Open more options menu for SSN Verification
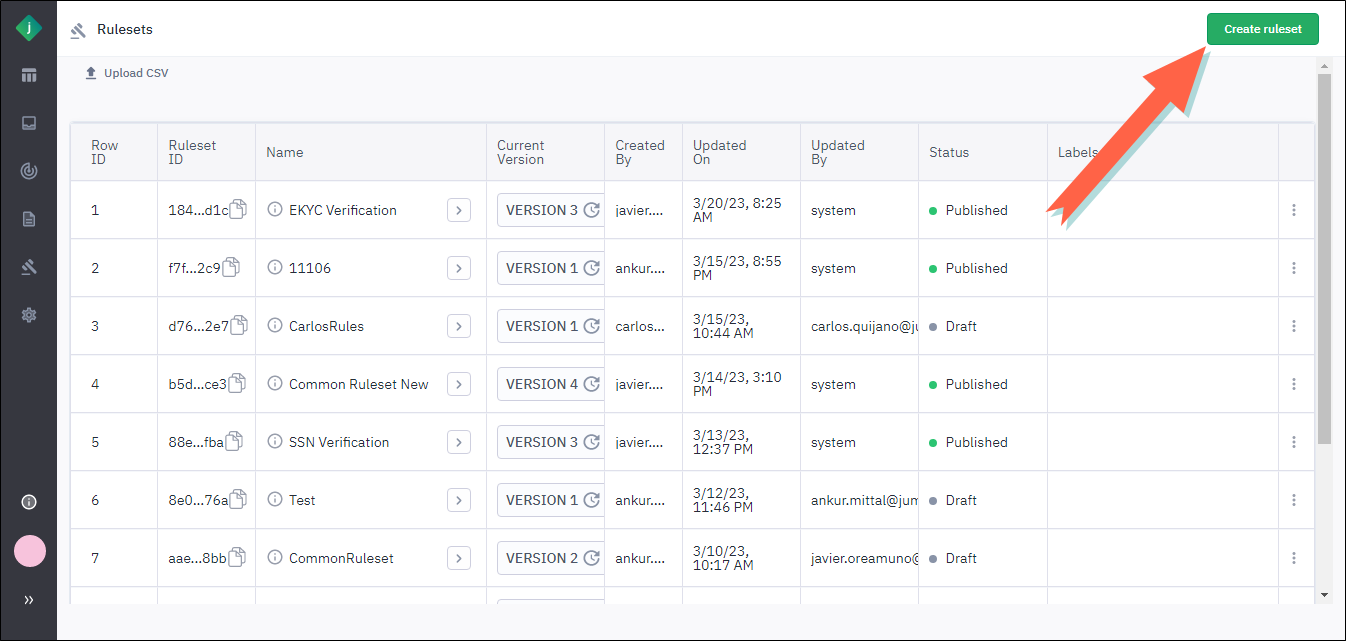This screenshot has width=1346, height=641. pos(1294,442)
